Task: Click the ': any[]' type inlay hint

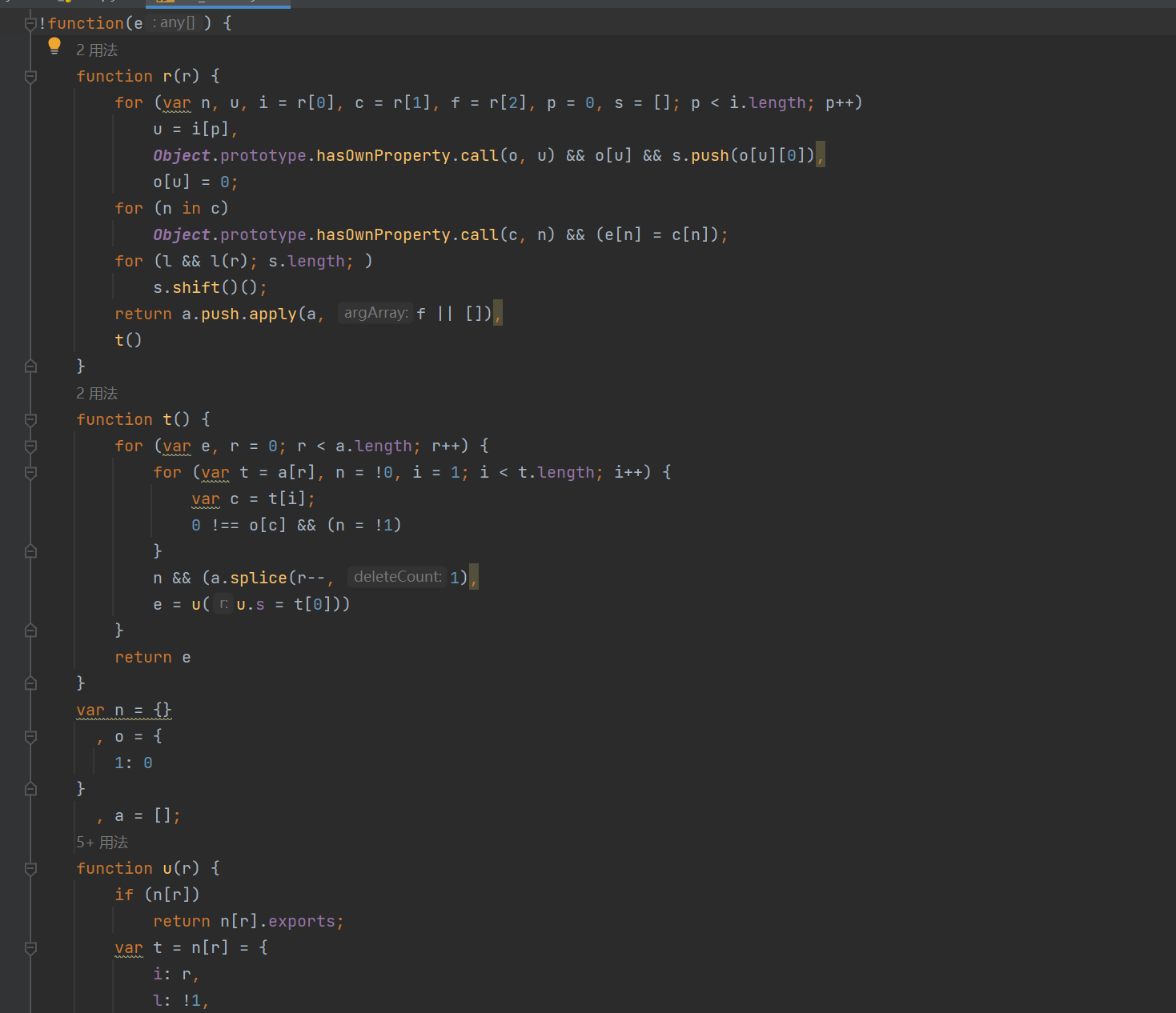Action: (x=174, y=22)
